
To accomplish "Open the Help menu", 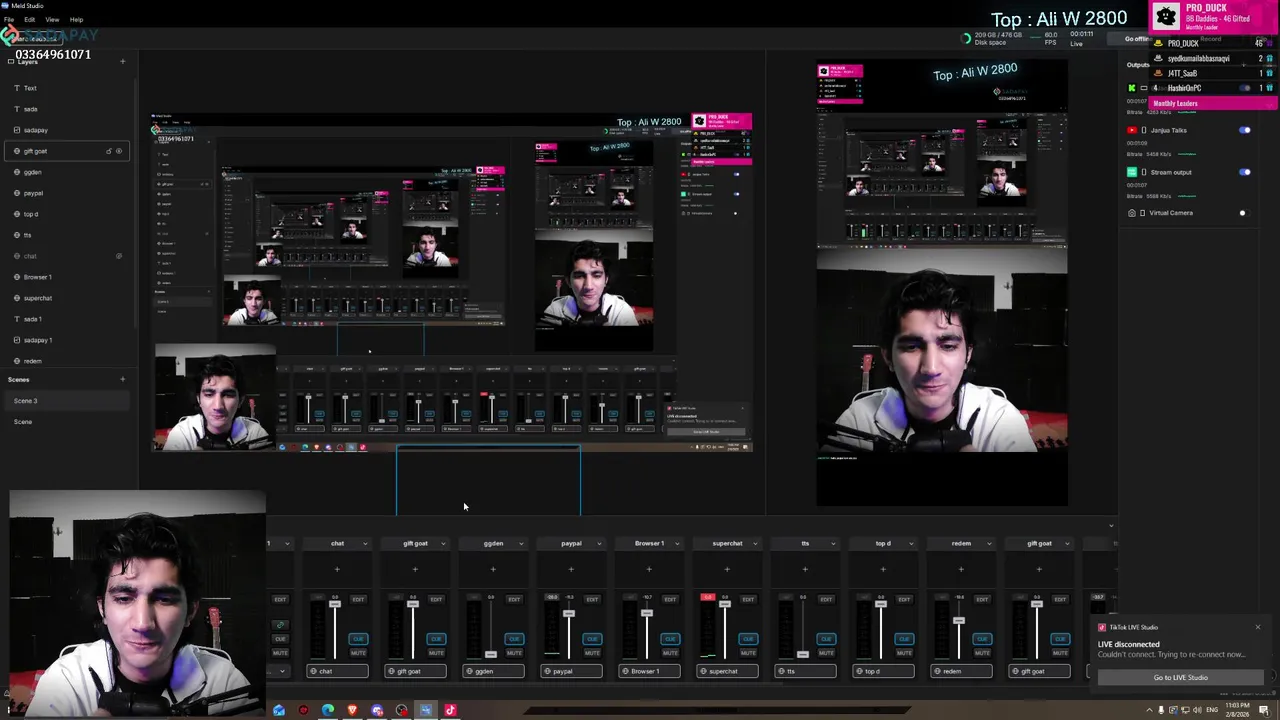I will 76,19.
